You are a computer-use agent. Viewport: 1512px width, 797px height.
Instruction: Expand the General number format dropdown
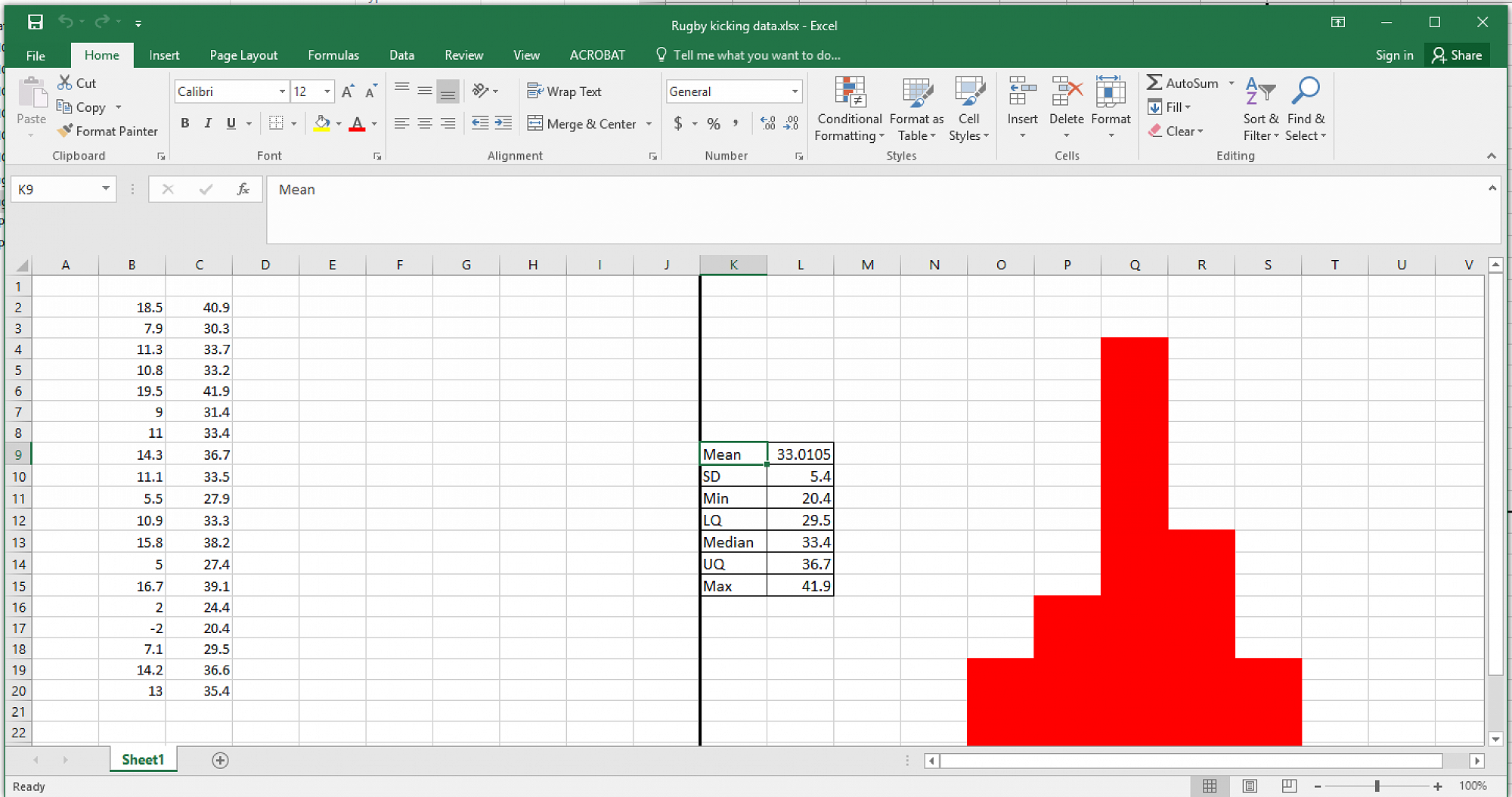795,91
